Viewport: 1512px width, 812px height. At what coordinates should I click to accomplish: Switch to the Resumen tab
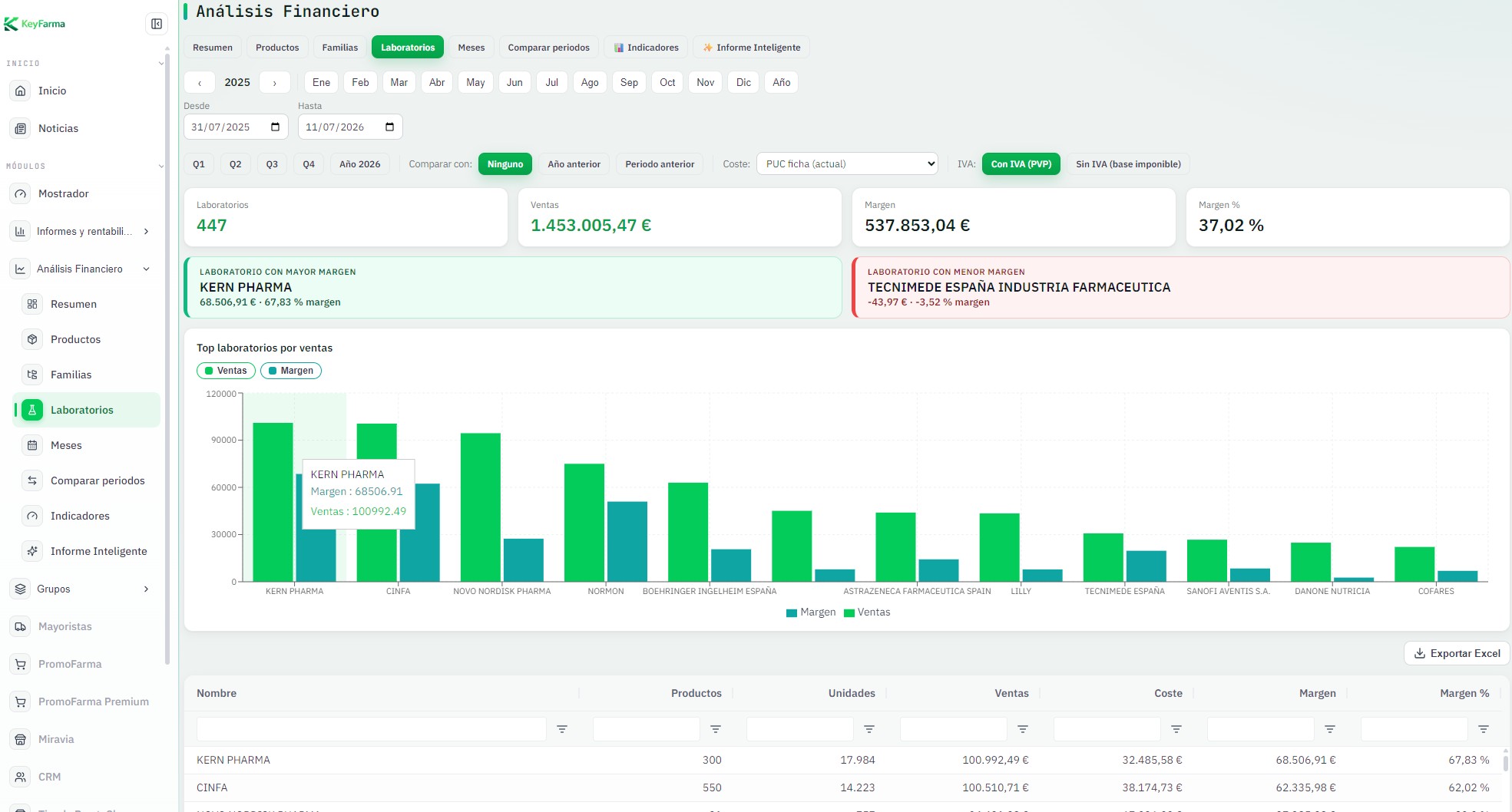tap(213, 48)
